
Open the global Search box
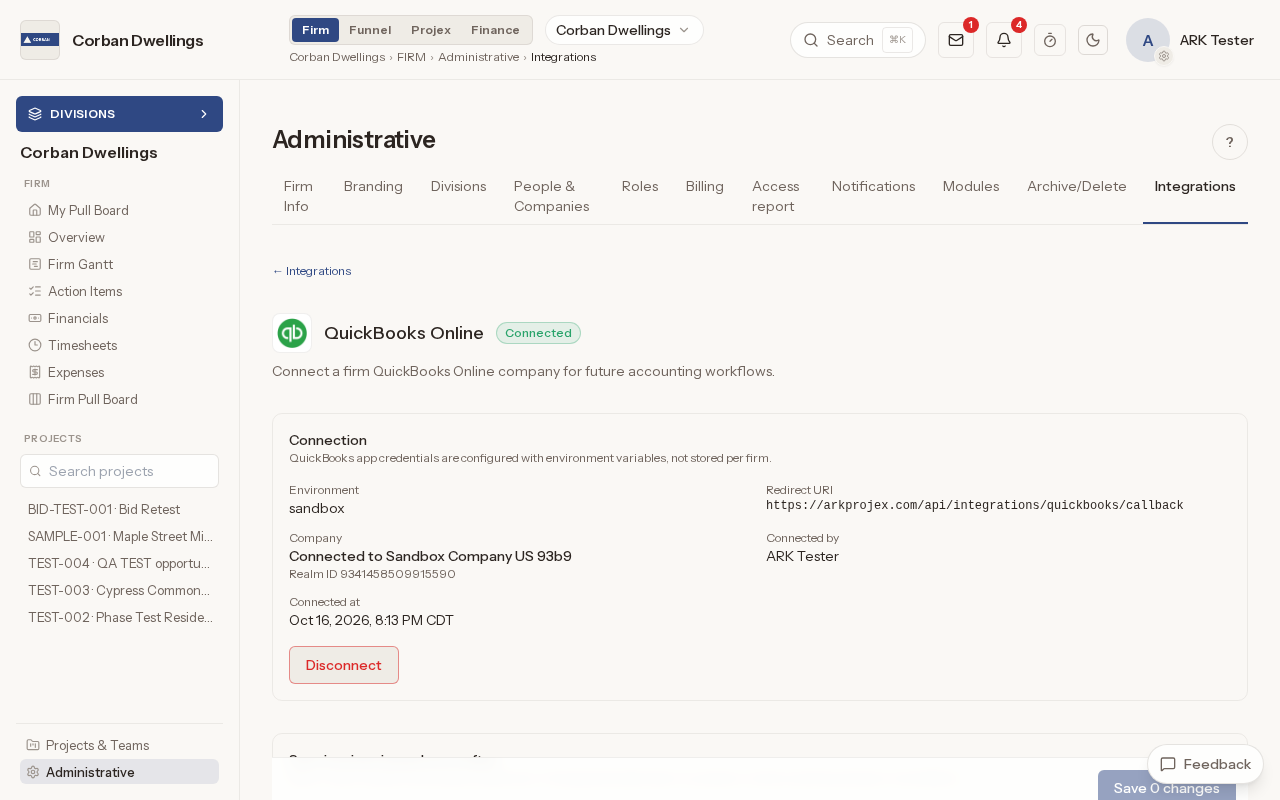857,40
